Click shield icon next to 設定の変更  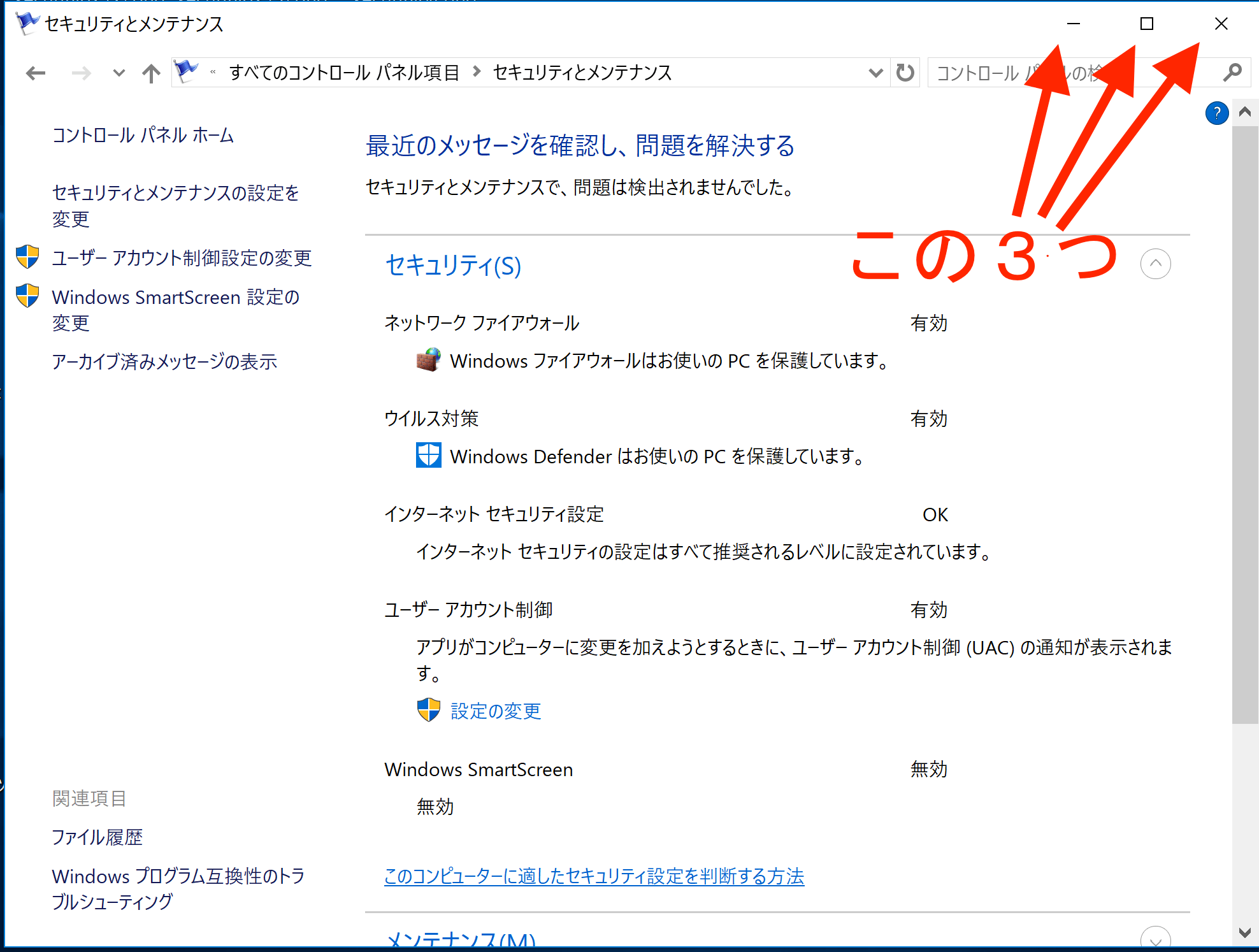429,710
